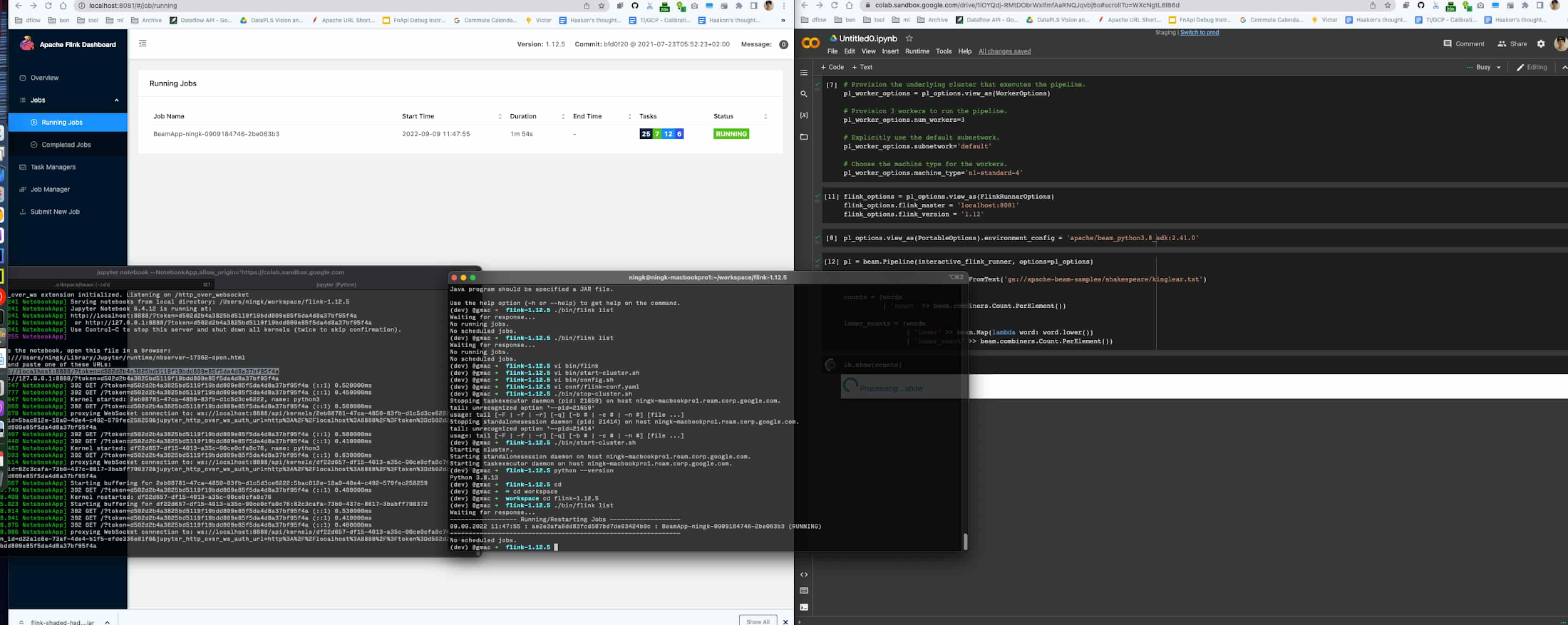The image size is (1568, 625).
Task: Click Show All downloads button
Action: [758, 621]
